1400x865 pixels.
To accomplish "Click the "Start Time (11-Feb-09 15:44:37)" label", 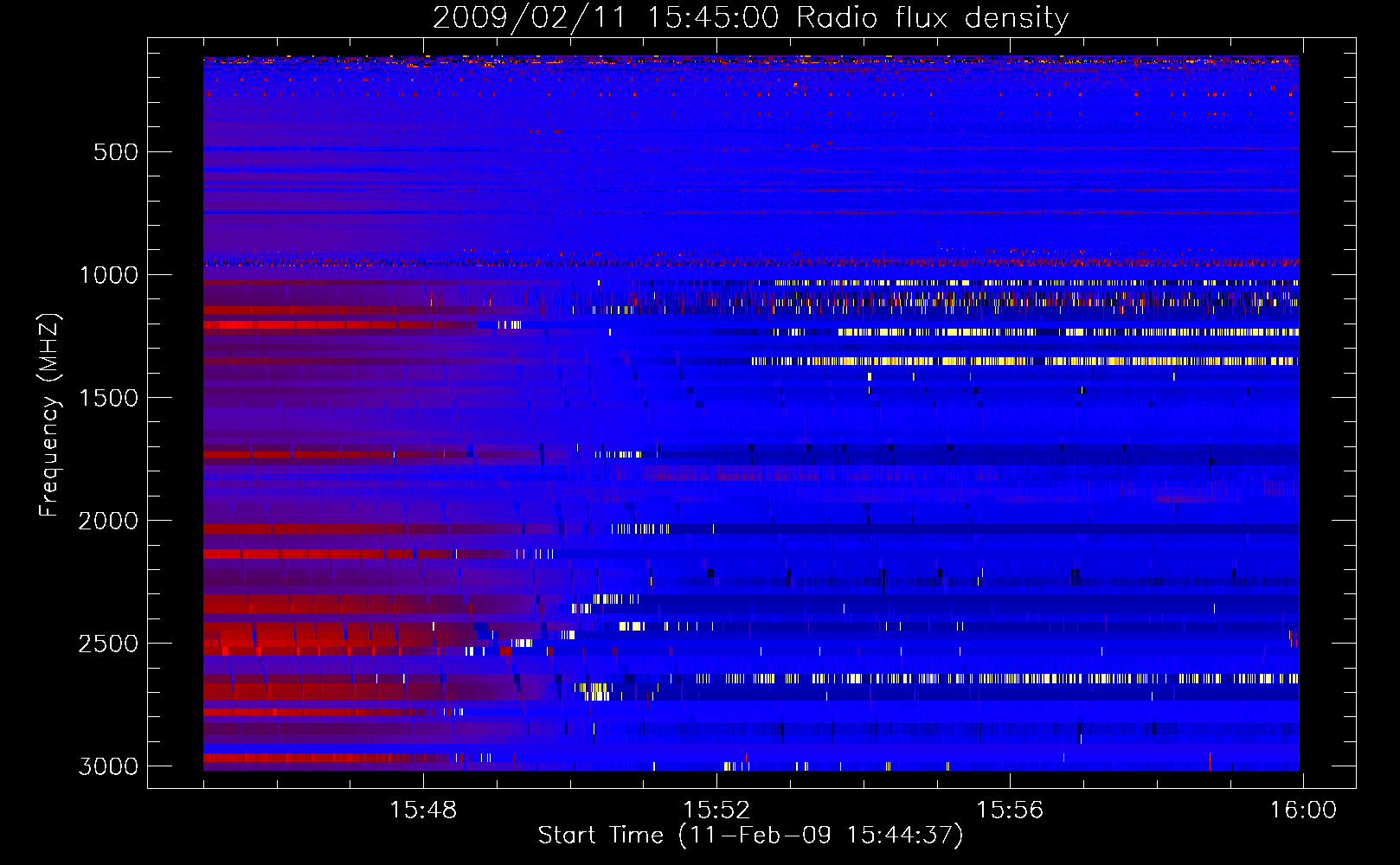I will (750, 836).
